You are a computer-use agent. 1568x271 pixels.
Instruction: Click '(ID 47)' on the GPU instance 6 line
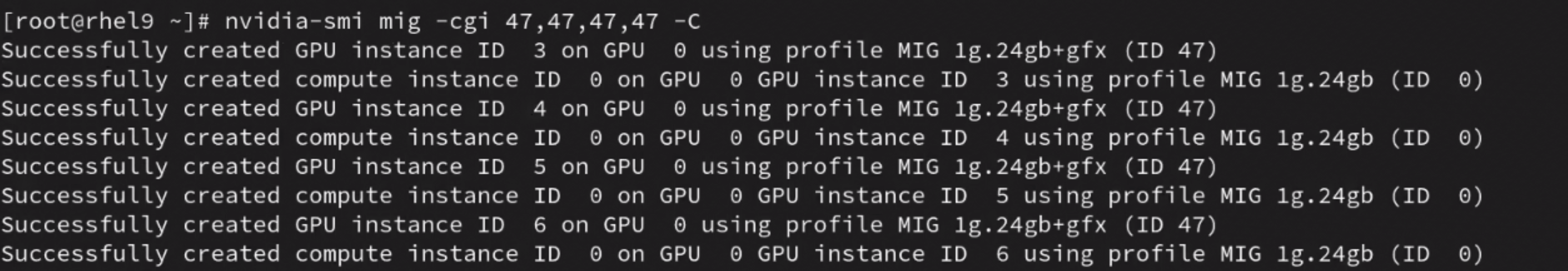[1170, 225]
